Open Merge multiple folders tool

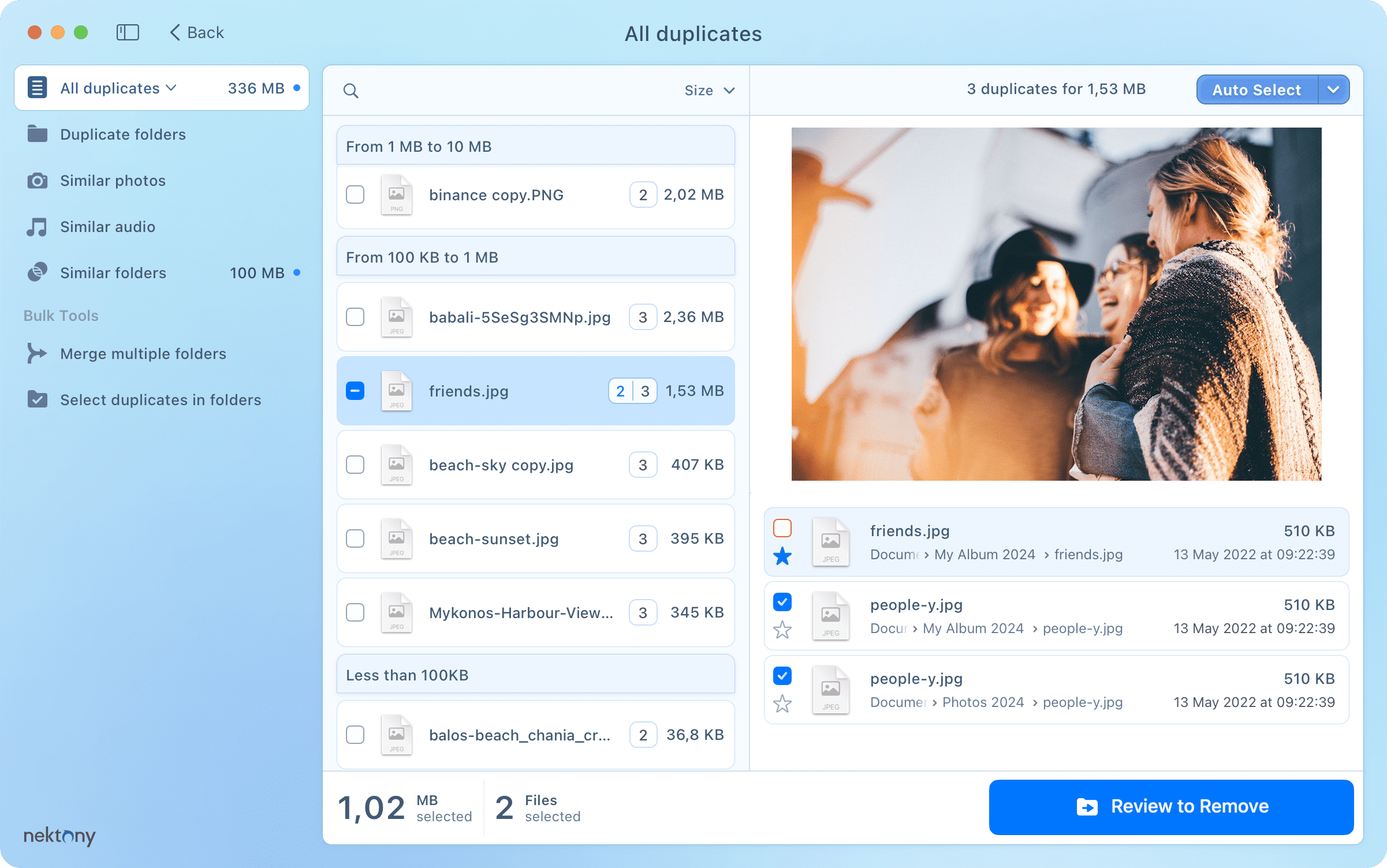click(143, 354)
